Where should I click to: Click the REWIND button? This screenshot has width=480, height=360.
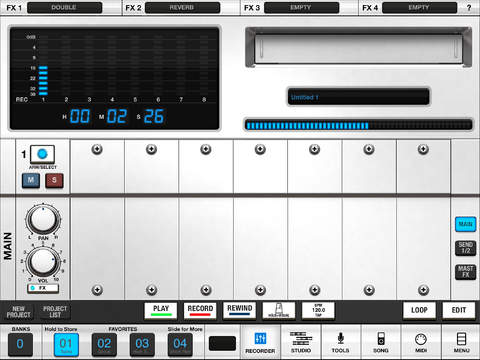(x=239, y=310)
